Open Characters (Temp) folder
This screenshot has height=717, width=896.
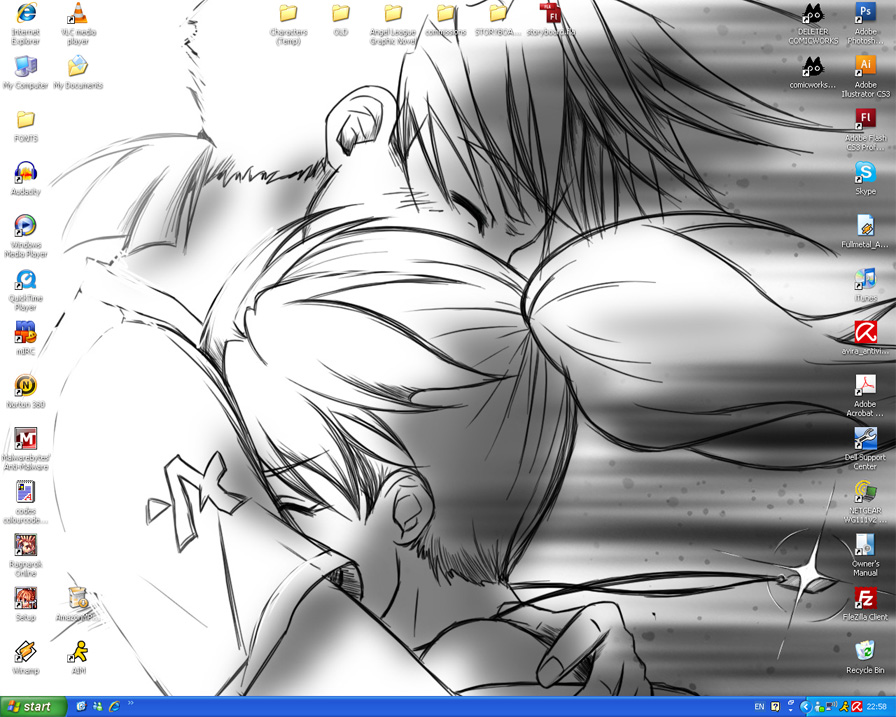click(x=289, y=24)
